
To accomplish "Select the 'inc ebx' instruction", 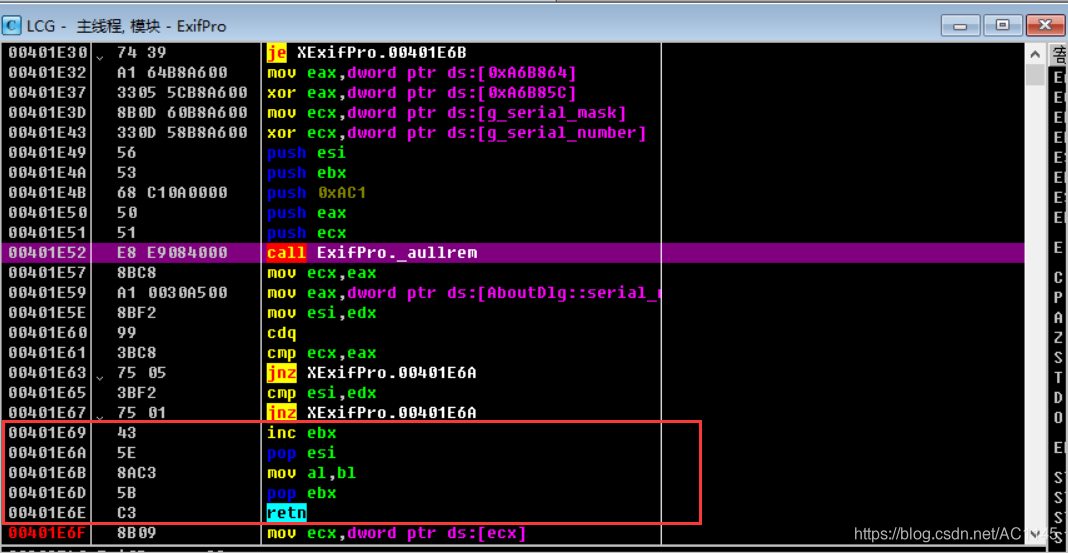I will pyautogui.click(x=302, y=433).
